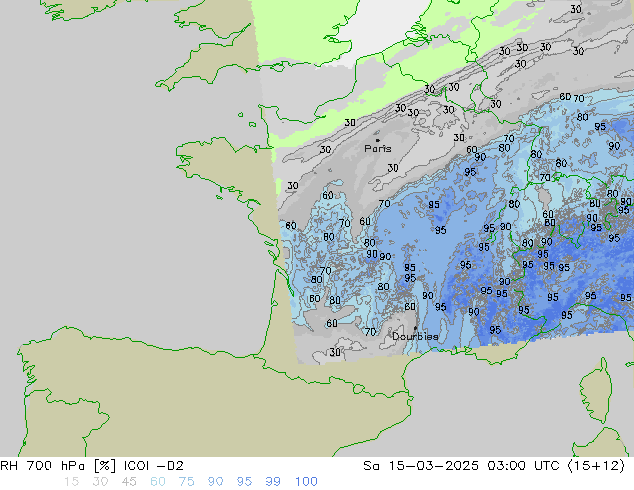The image size is (634, 490).
Task: Click the black dot marking Paris
Action: pyautogui.click(x=378, y=140)
